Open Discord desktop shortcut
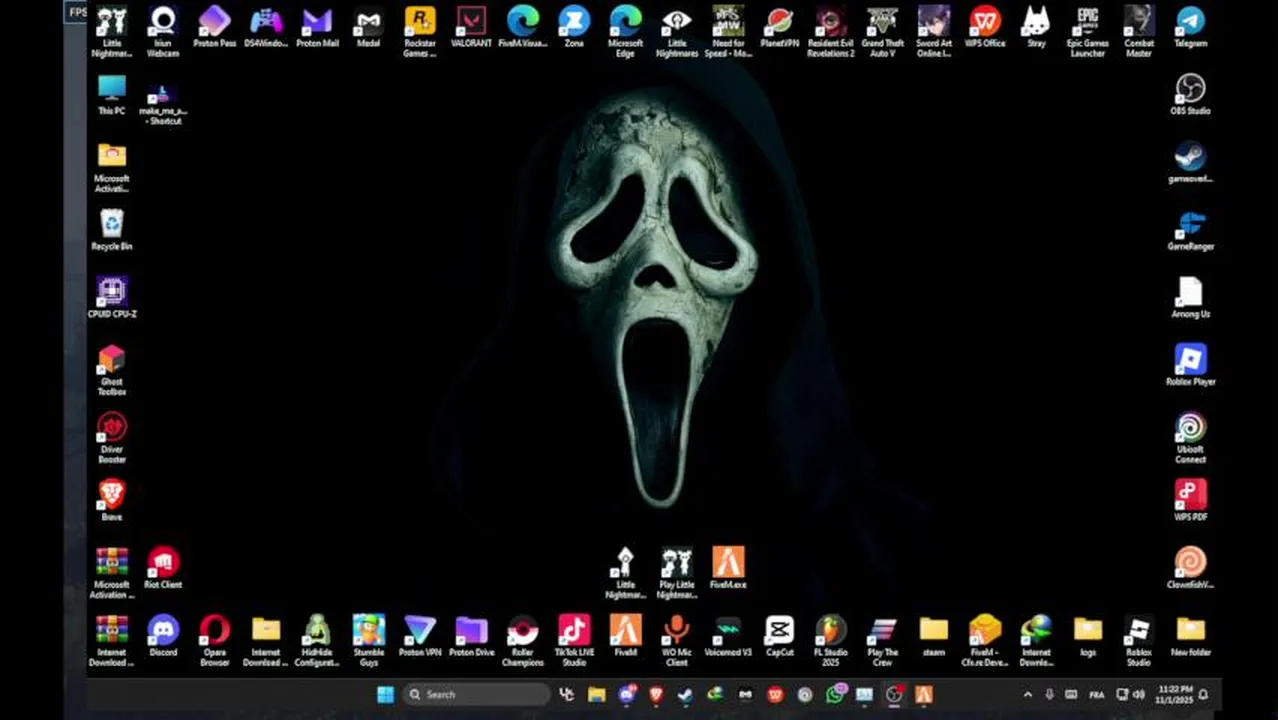The width and height of the screenshot is (1278, 720). point(163,636)
